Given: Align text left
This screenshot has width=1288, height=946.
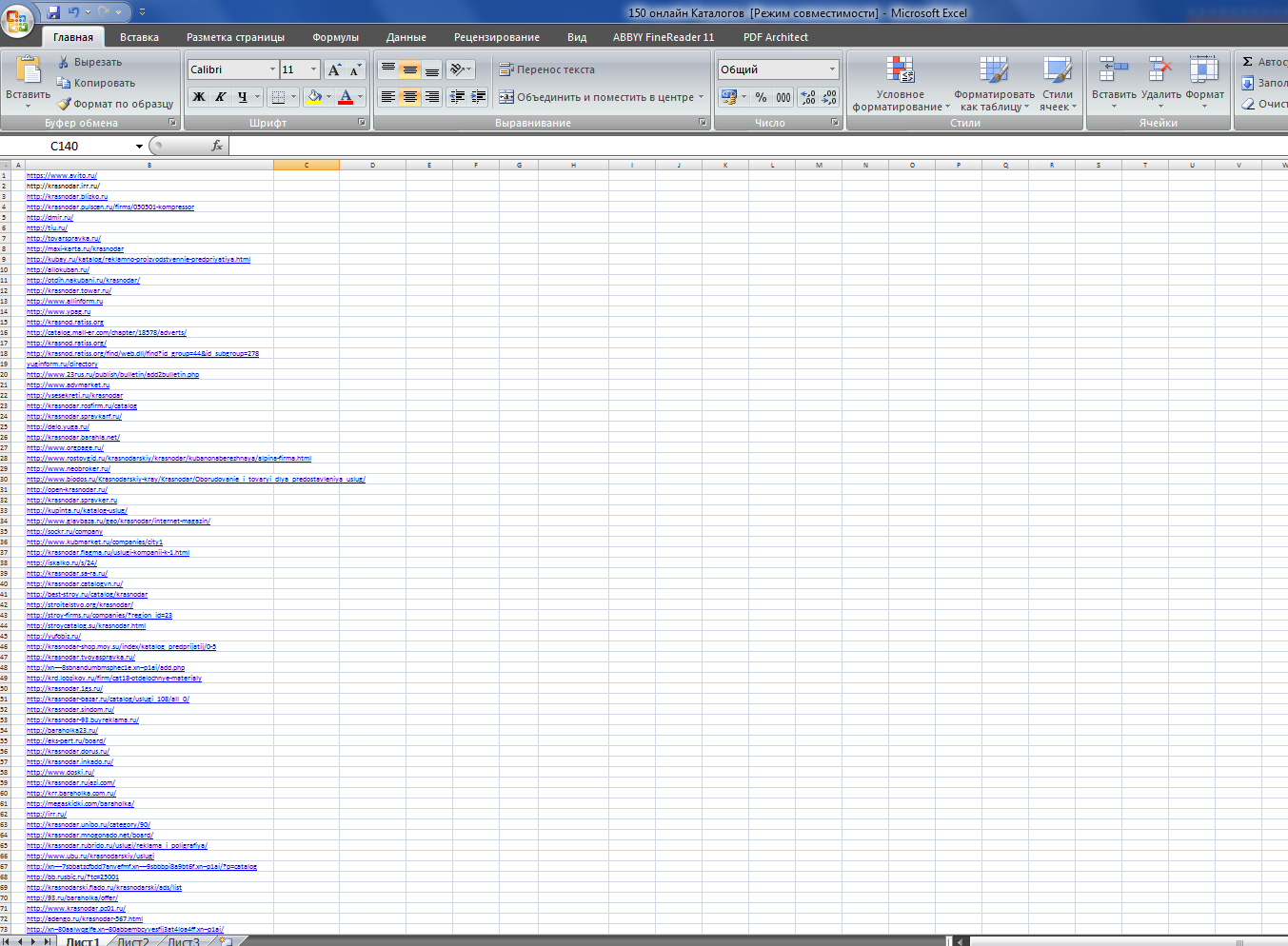Looking at the screenshot, I should [x=388, y=97].
